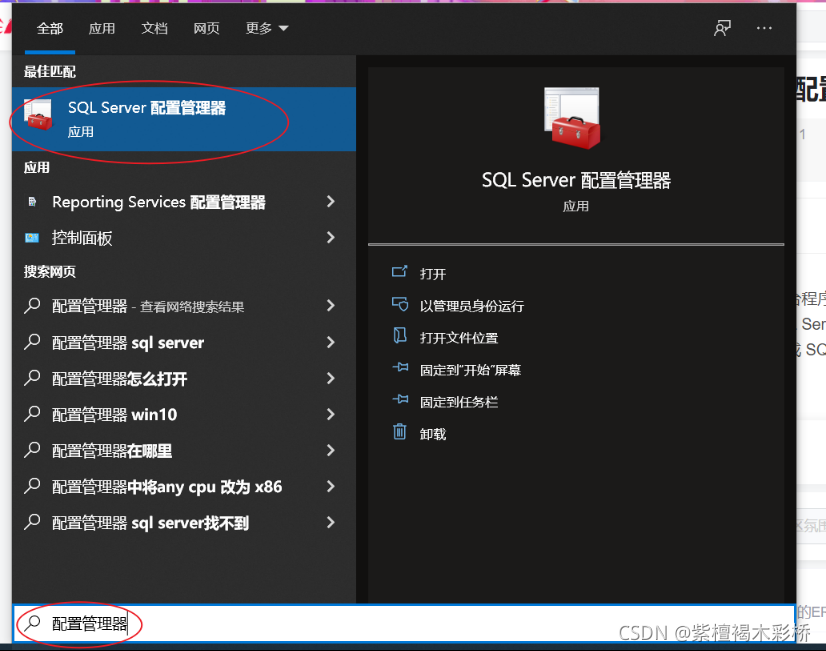Click magnifier icon in search box
Image resolution: width=826 pixels, height=651 pixels.
tap(32, 623)
